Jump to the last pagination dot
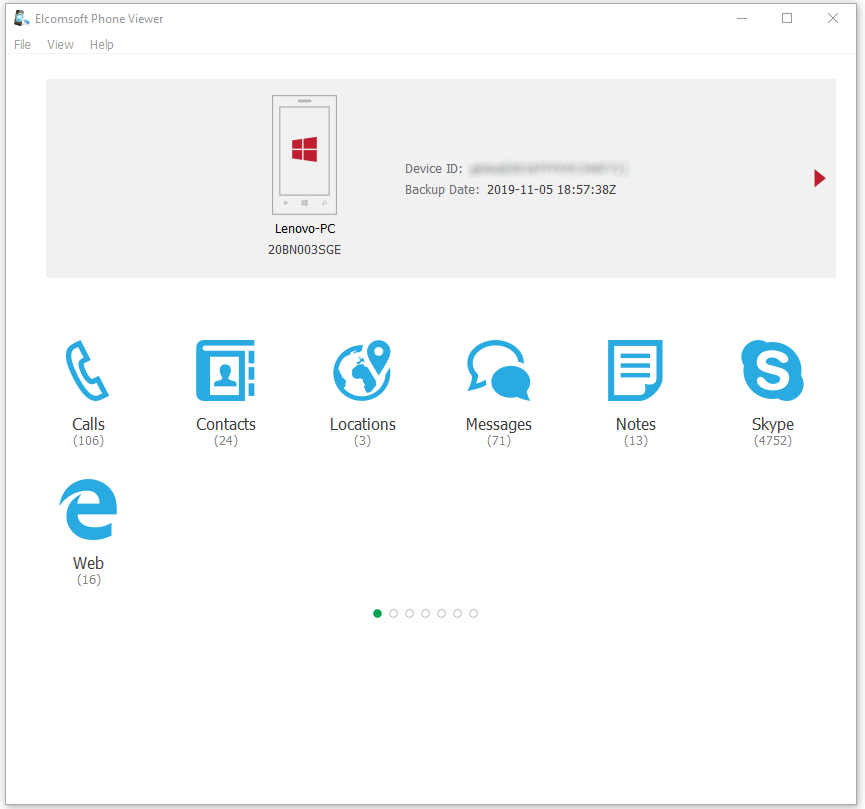 (473, 613)
